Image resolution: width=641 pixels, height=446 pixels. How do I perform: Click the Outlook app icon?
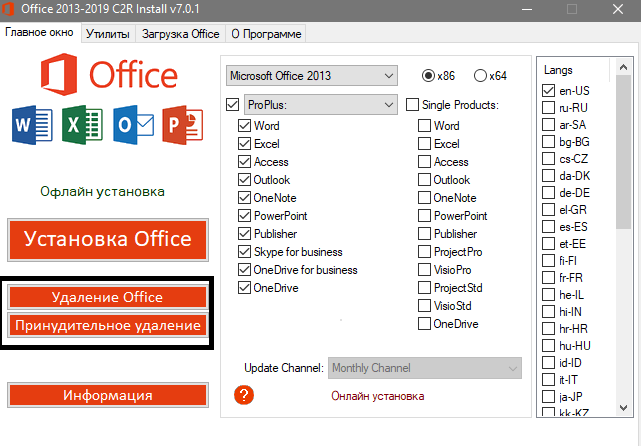[x=133, y=125]
